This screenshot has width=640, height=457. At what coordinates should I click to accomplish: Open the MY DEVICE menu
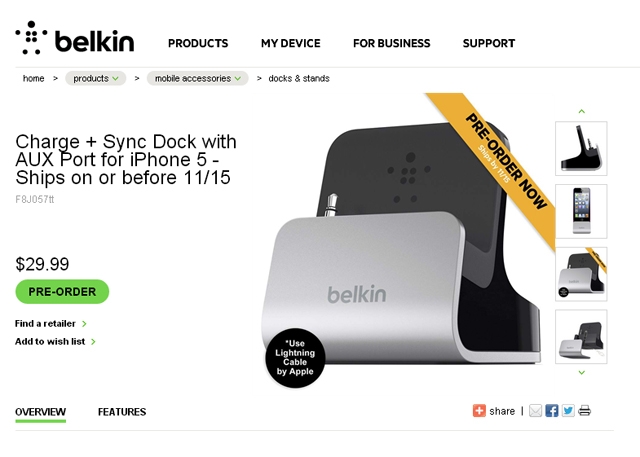pos(291,43)
